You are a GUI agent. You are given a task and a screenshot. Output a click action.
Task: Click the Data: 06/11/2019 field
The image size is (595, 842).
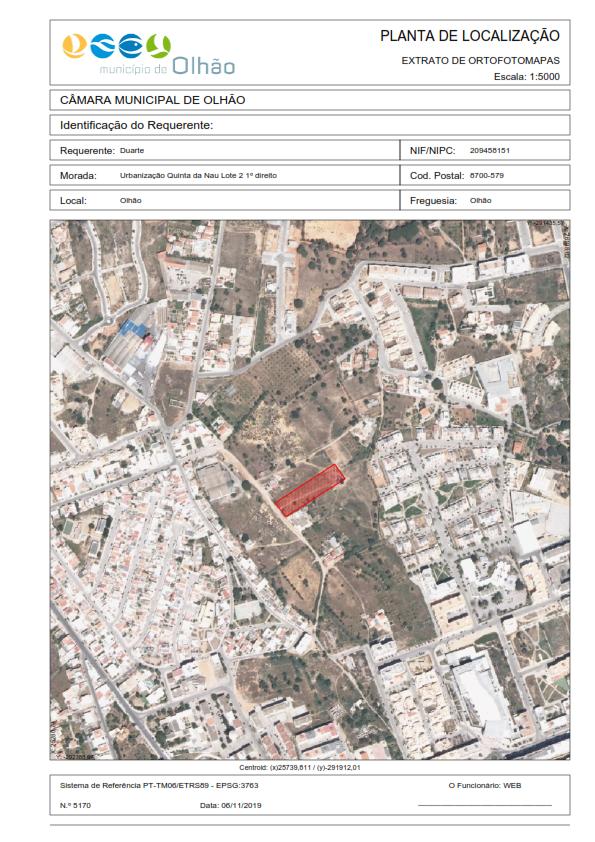pos(230,805)
